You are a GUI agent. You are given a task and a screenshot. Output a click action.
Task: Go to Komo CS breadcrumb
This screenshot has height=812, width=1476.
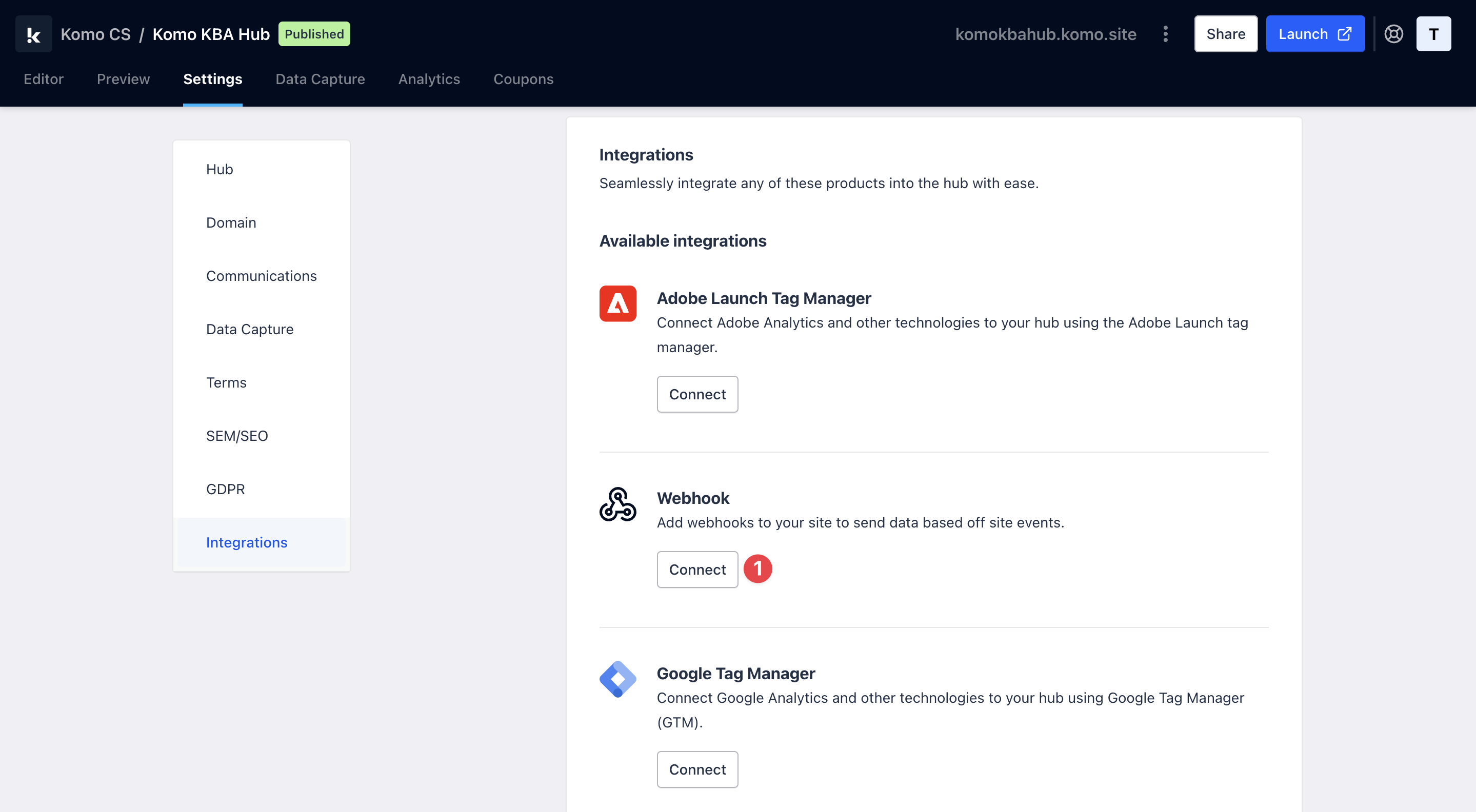[96, 34]
